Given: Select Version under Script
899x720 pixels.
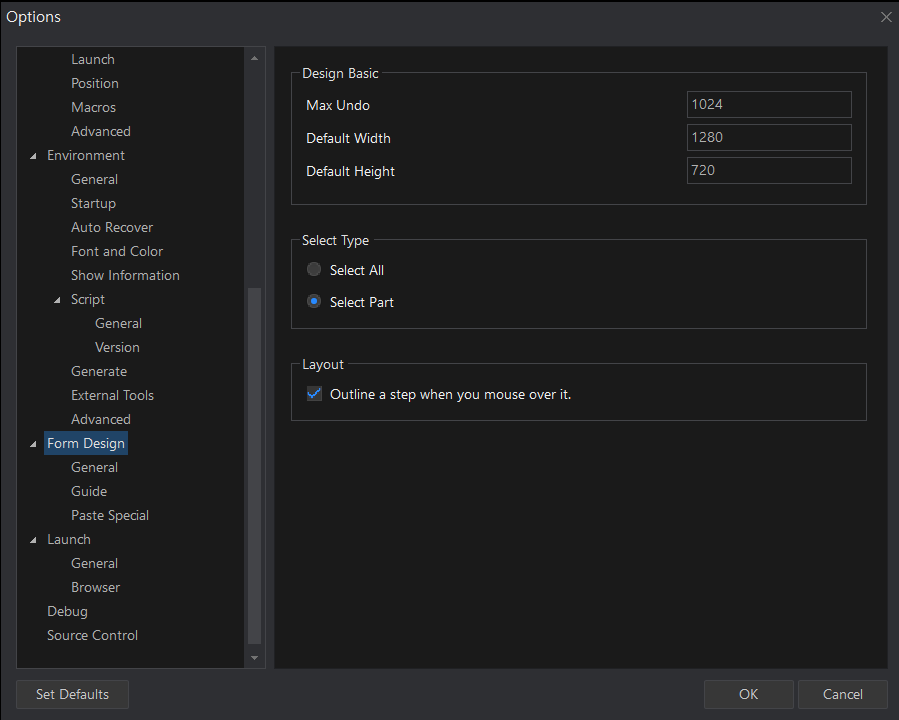Looking at the screenshot, I should pos(117,347).
